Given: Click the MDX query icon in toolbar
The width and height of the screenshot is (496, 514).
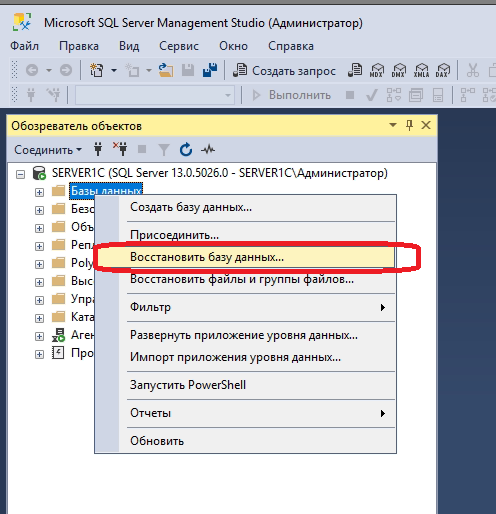Looking at the screenshot, I should point(377,70).
